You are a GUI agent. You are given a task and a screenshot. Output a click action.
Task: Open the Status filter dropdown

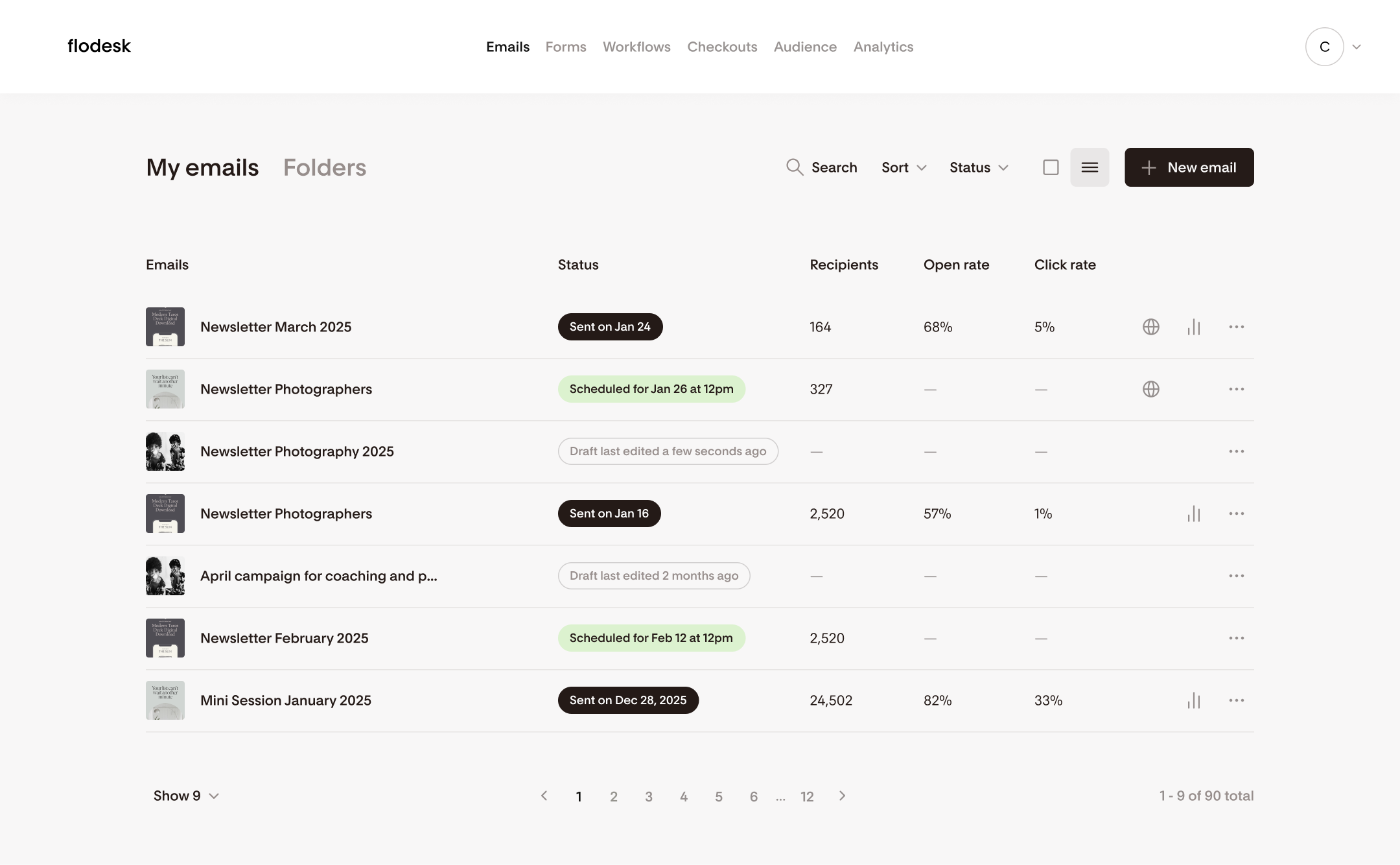[x=979, y=167]
